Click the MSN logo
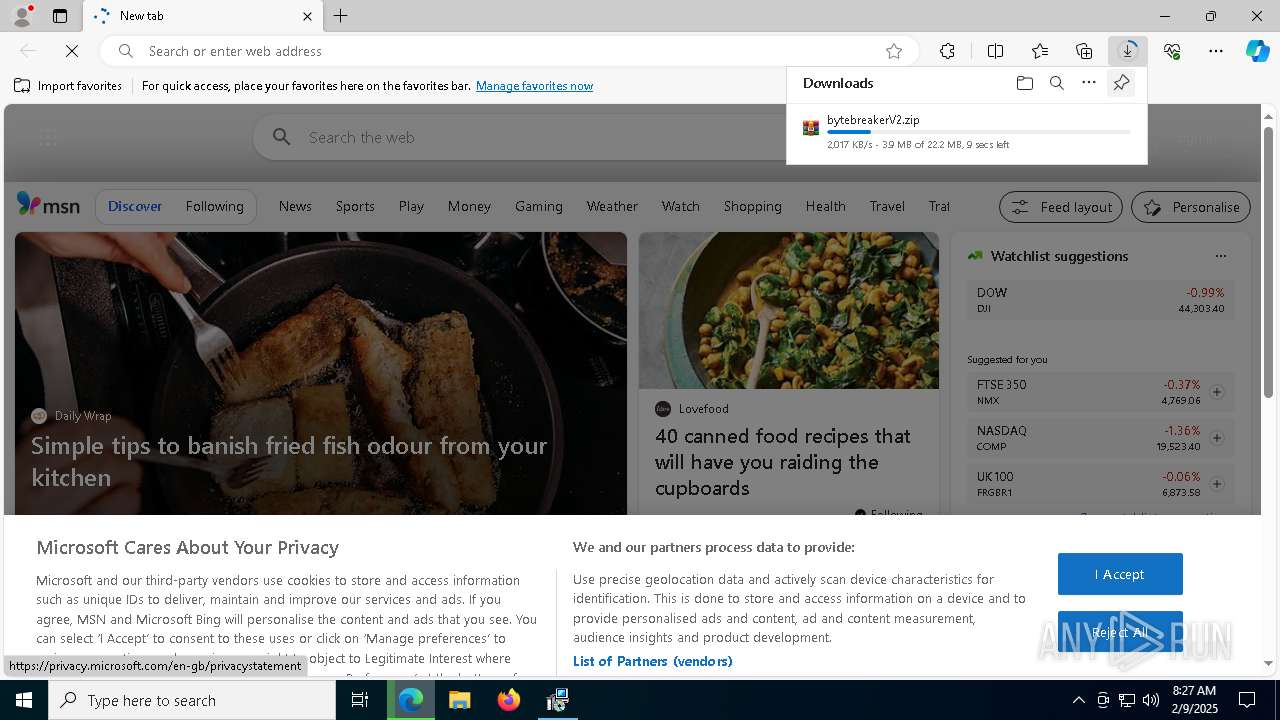Viewport: 1280px width, 720px height. [48, 205]
